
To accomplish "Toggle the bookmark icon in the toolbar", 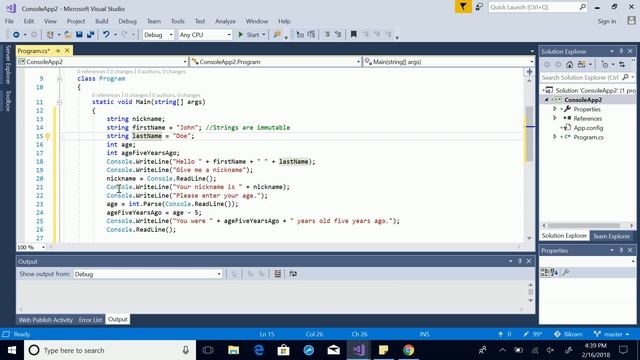I will (353, 35).
